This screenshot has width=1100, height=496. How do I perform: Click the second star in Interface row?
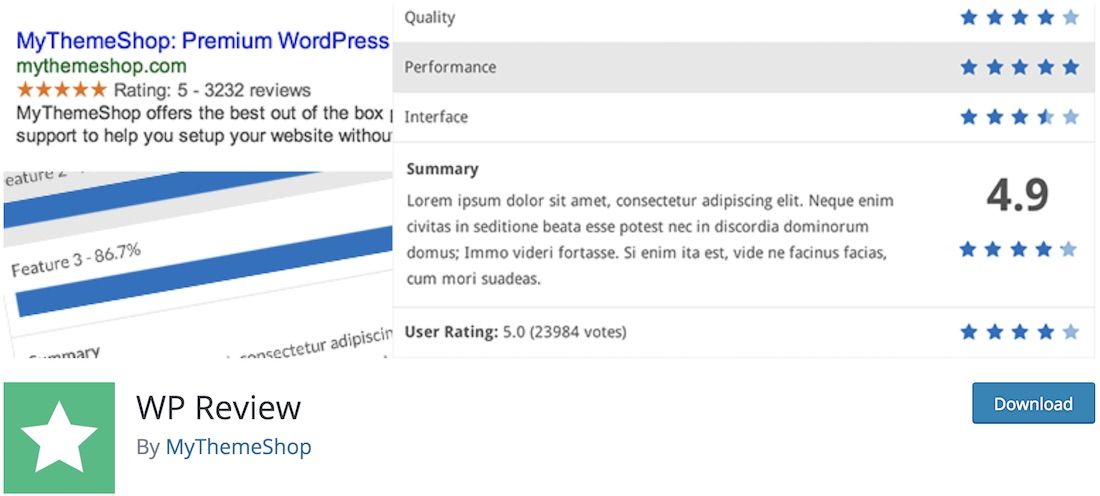[994, 116]
